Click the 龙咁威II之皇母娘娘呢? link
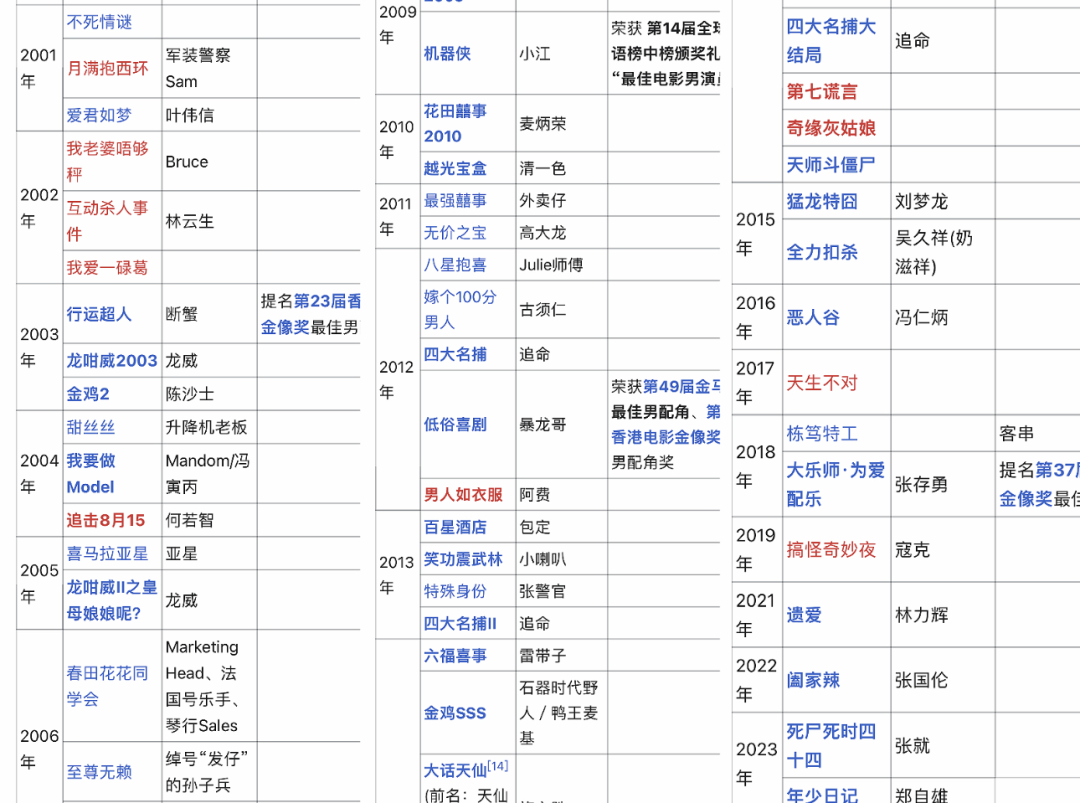The width and height of the screenshot is (1080, 803). [x=112, y=600]
